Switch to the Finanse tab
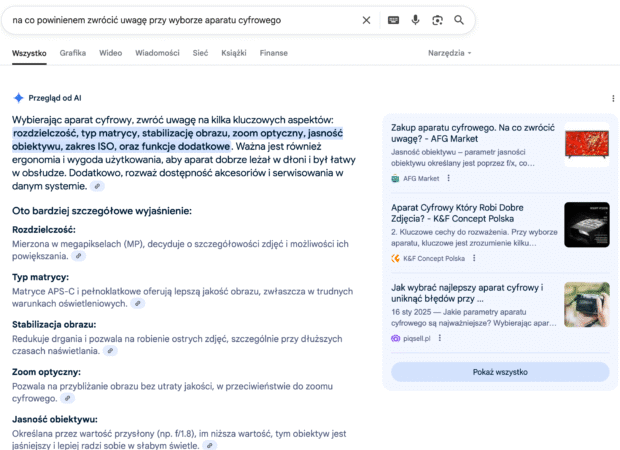Viewport: 620px width, 450px height. [274, 53]
